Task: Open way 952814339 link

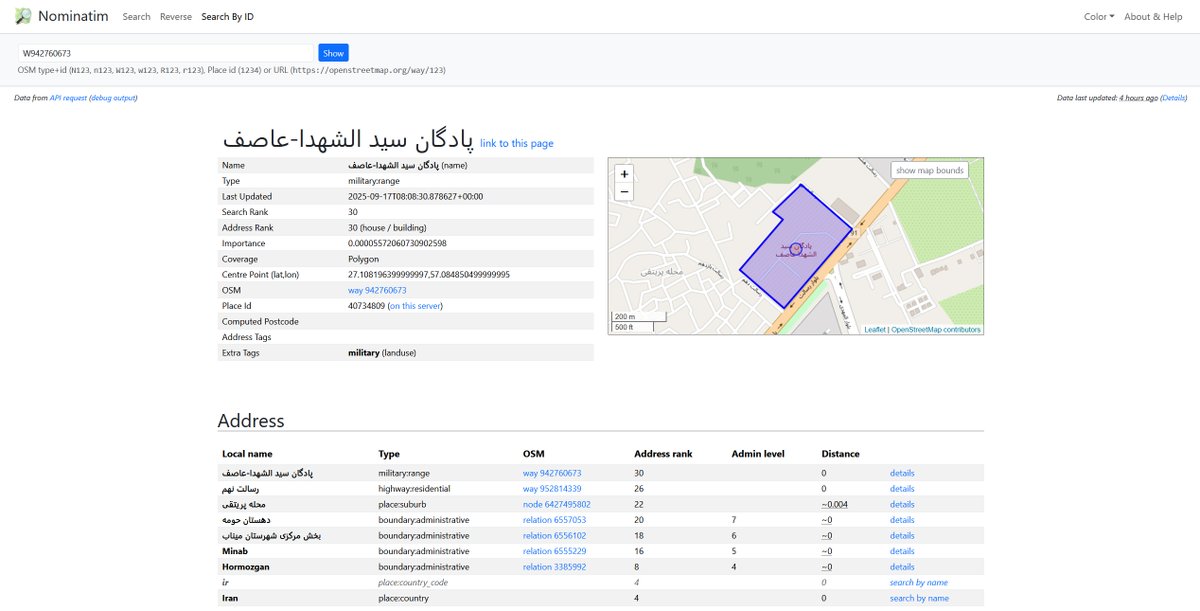Action: (552, 489)
